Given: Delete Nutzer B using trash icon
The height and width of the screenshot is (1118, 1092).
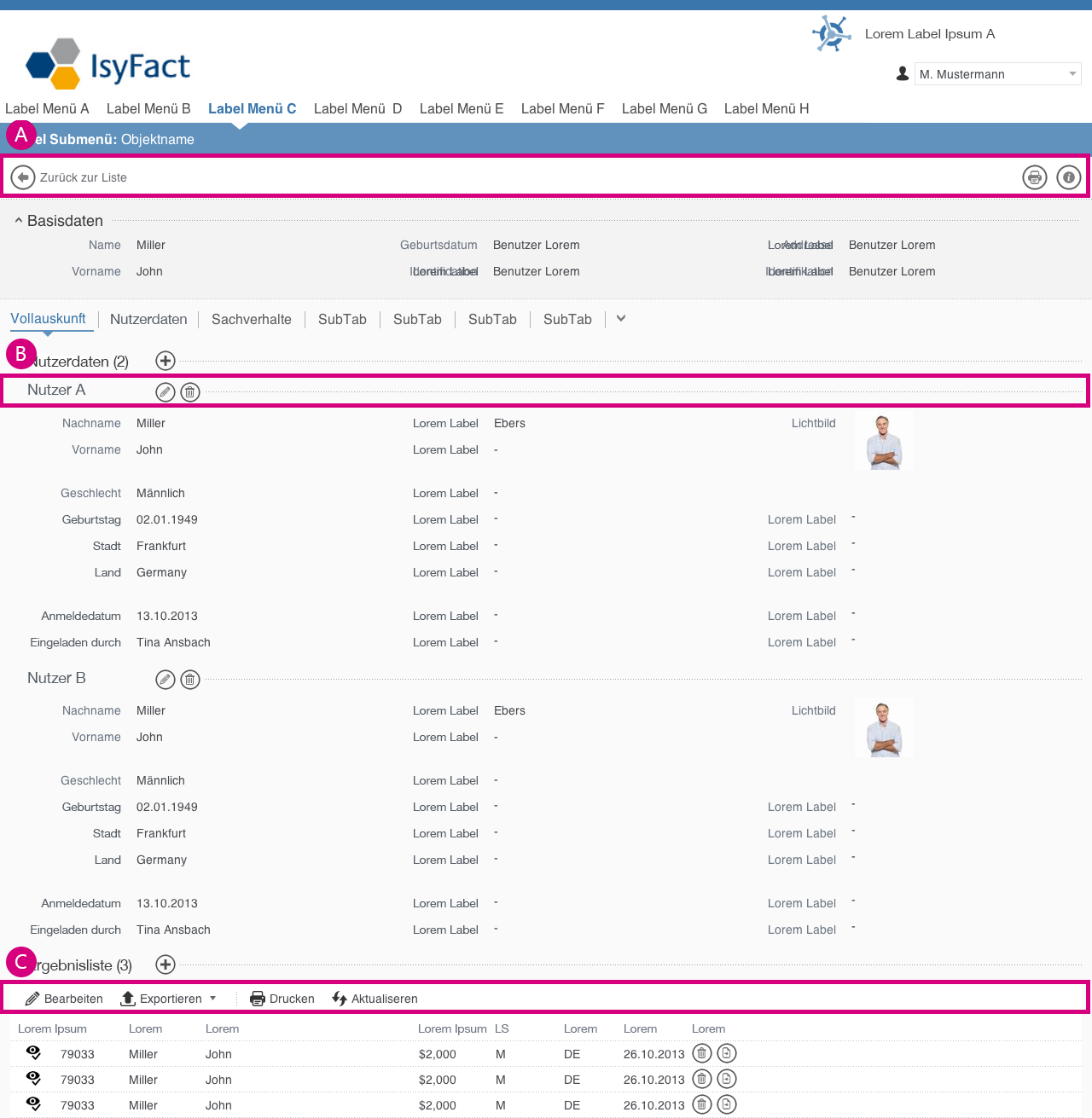Looking at the screenshot, I should coord(190,680).
